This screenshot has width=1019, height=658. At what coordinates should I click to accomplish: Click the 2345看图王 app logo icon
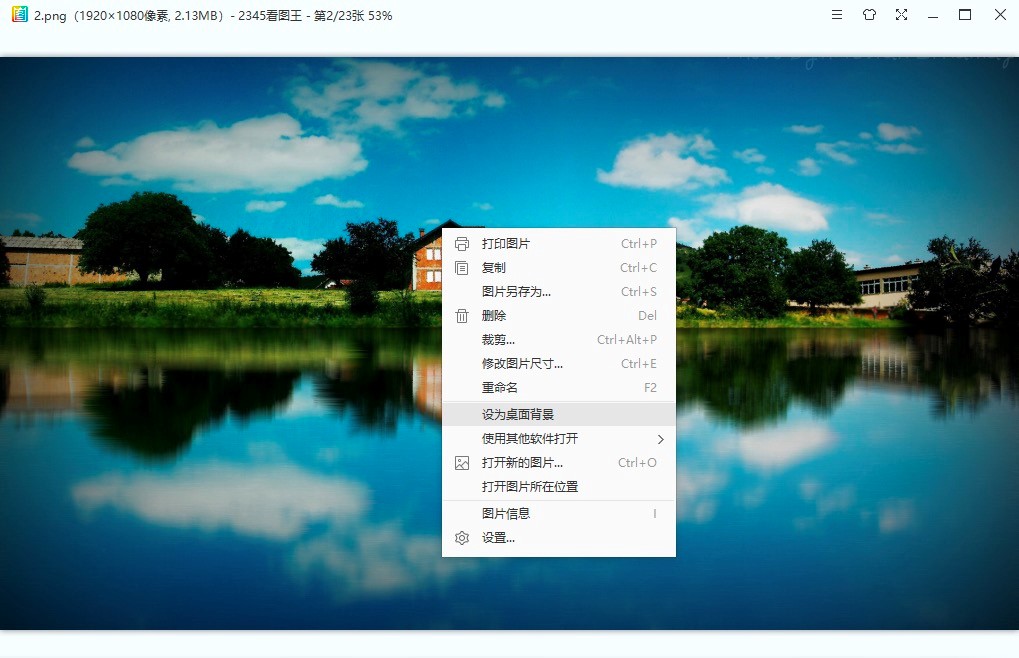20,14
